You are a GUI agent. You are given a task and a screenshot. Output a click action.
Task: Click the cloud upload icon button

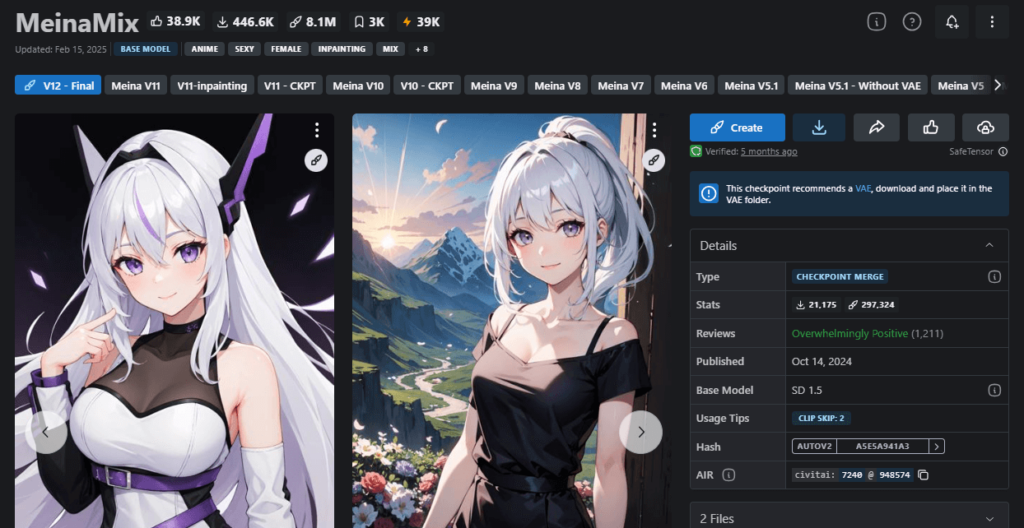pyautogui.click(x=985, y=127)
